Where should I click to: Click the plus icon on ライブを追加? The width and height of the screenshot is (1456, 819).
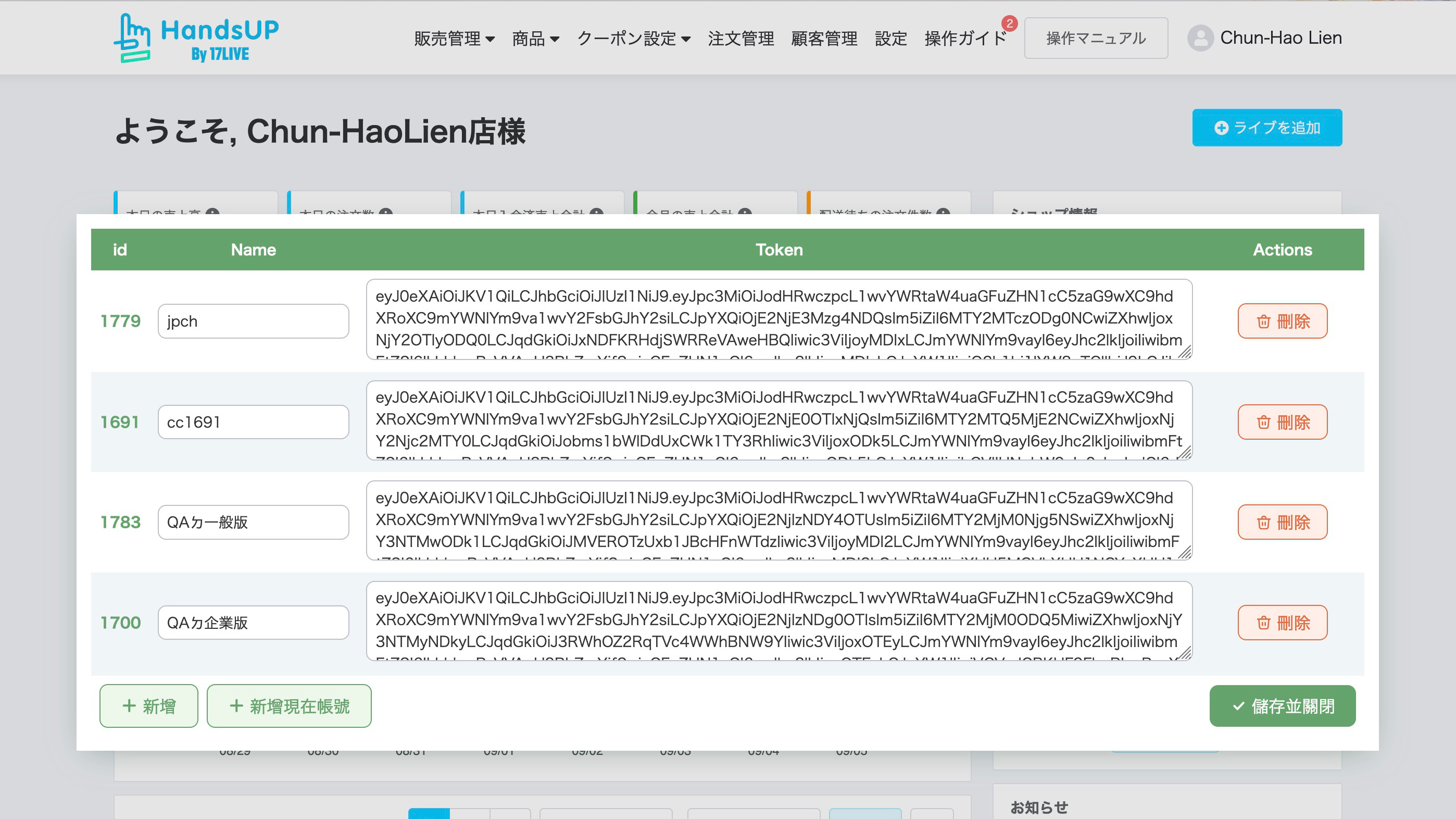click(x=1222, y=128)
